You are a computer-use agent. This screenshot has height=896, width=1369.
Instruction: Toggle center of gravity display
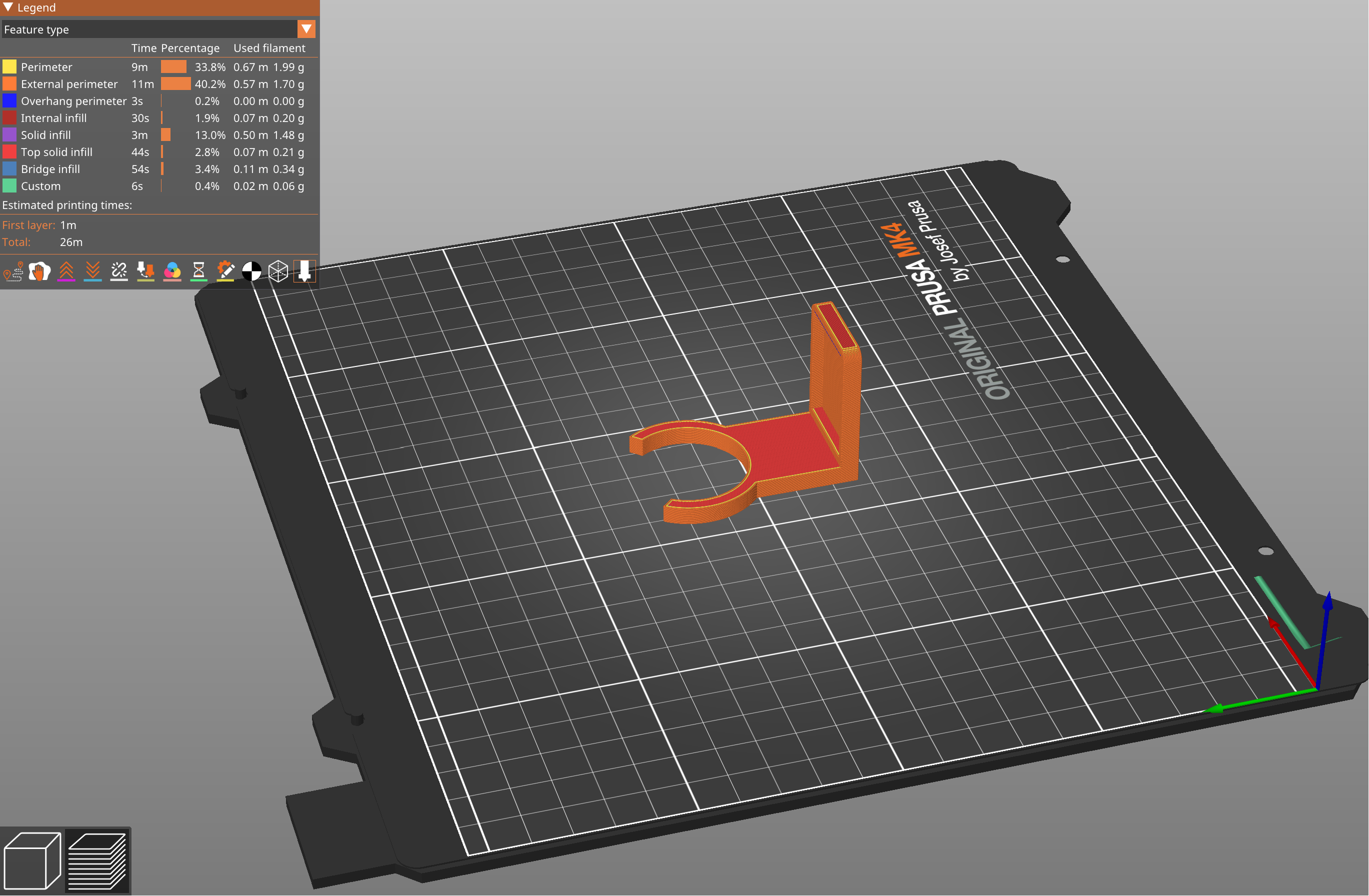pos(251,271)
